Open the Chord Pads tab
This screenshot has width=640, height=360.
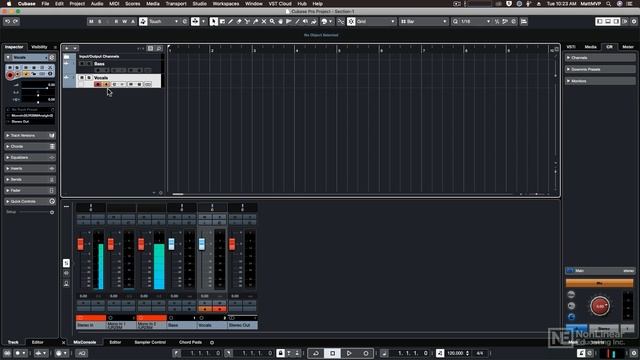click(x=190, y=342)
